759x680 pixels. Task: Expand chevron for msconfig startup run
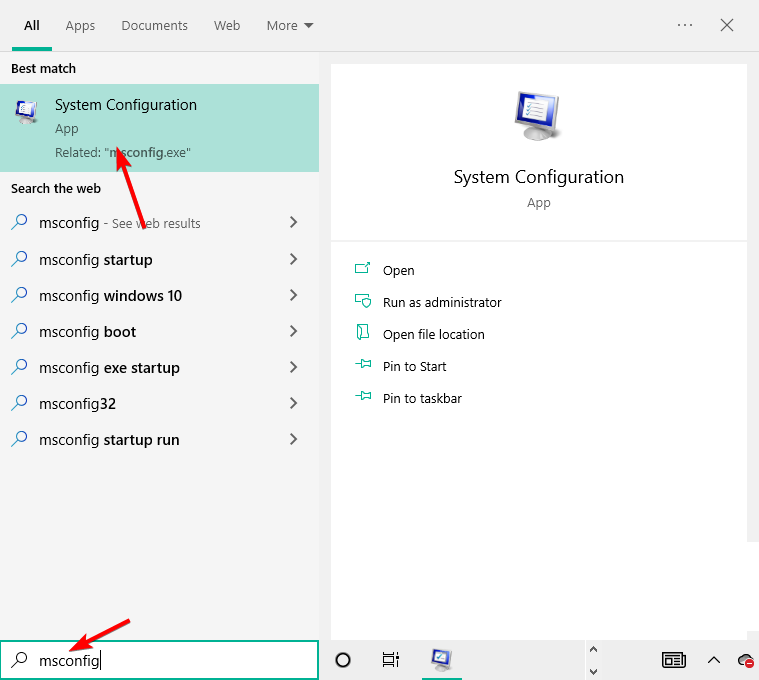[293, 439]
